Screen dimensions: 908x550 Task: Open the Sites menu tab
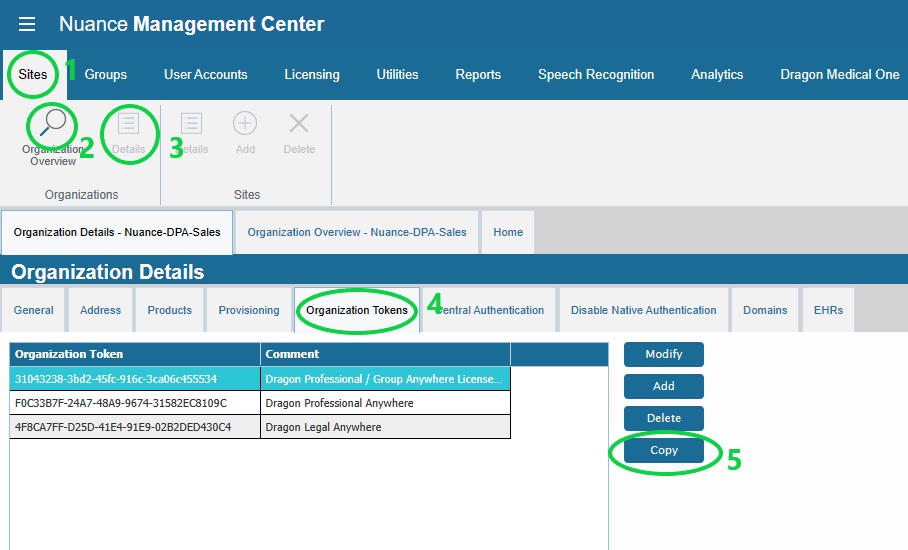coord(33,74)
